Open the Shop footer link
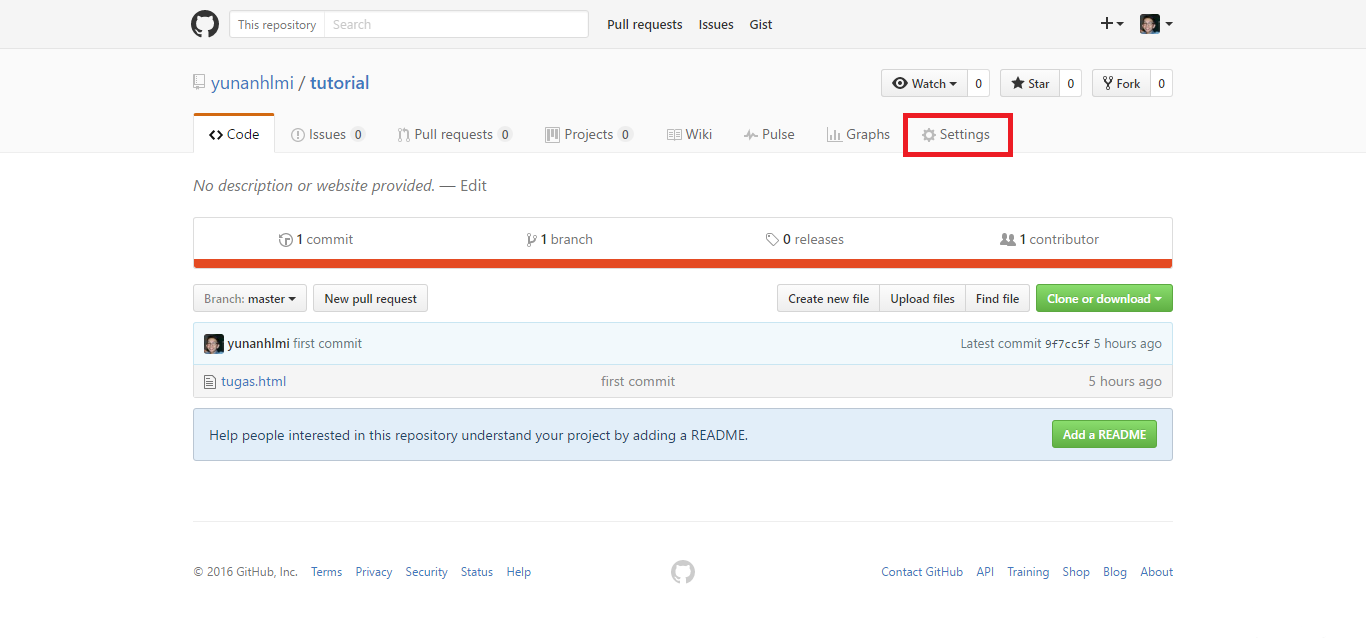This screenshot has height=638, width=1366. pyautogui.click(x=1076, y=572)
